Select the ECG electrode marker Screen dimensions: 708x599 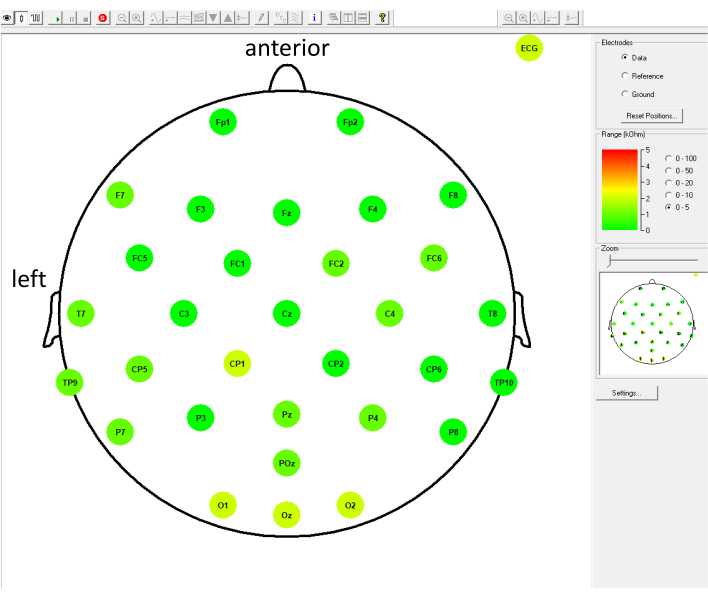(529, 48)
